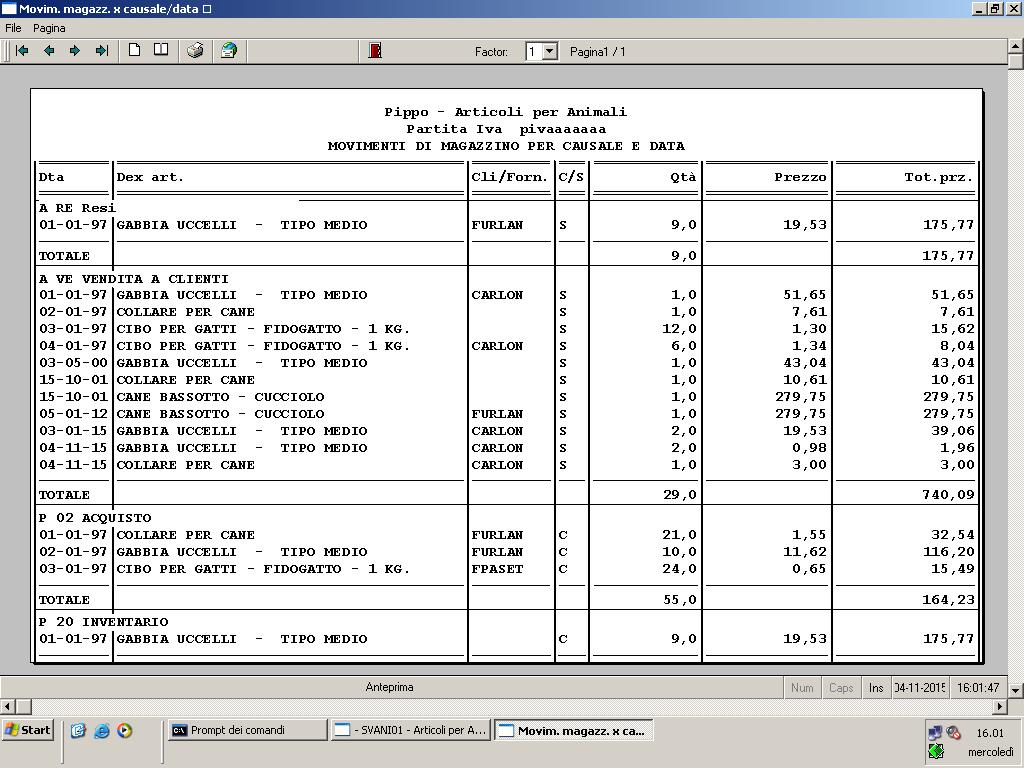1024x768 pixels.
Task: Click the total value 164,23
Action: coord(948,600)
